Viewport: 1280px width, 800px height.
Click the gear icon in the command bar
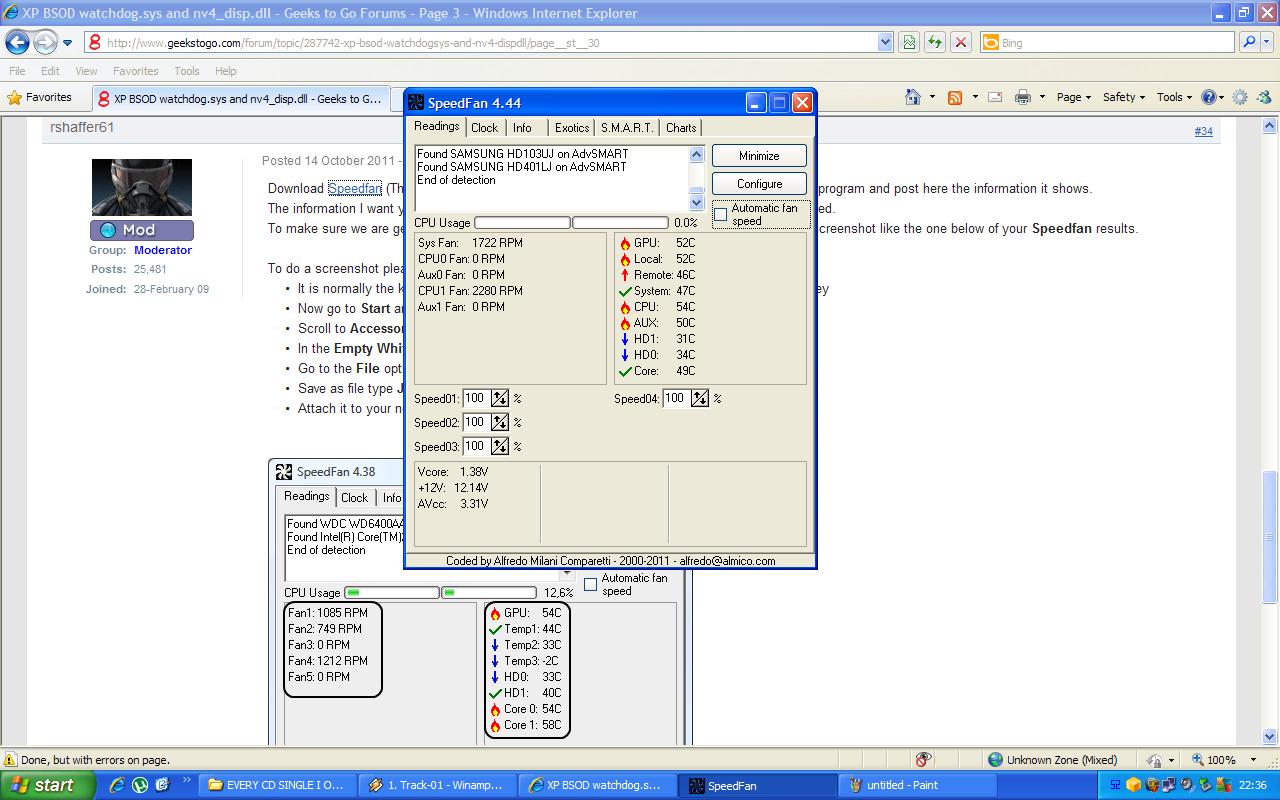coord(1240,97)
